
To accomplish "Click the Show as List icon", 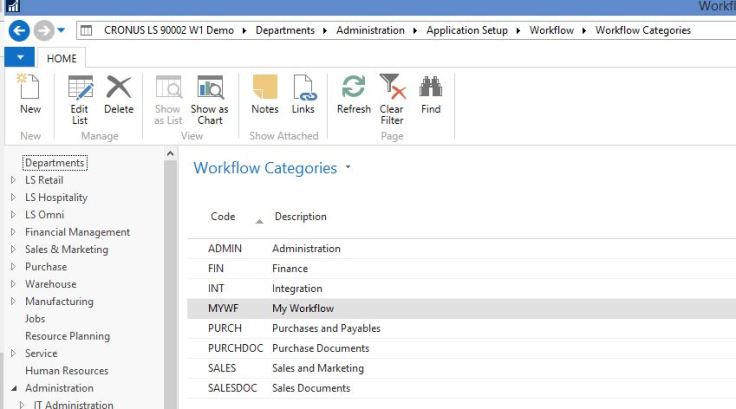I will [x=168, y=87].
